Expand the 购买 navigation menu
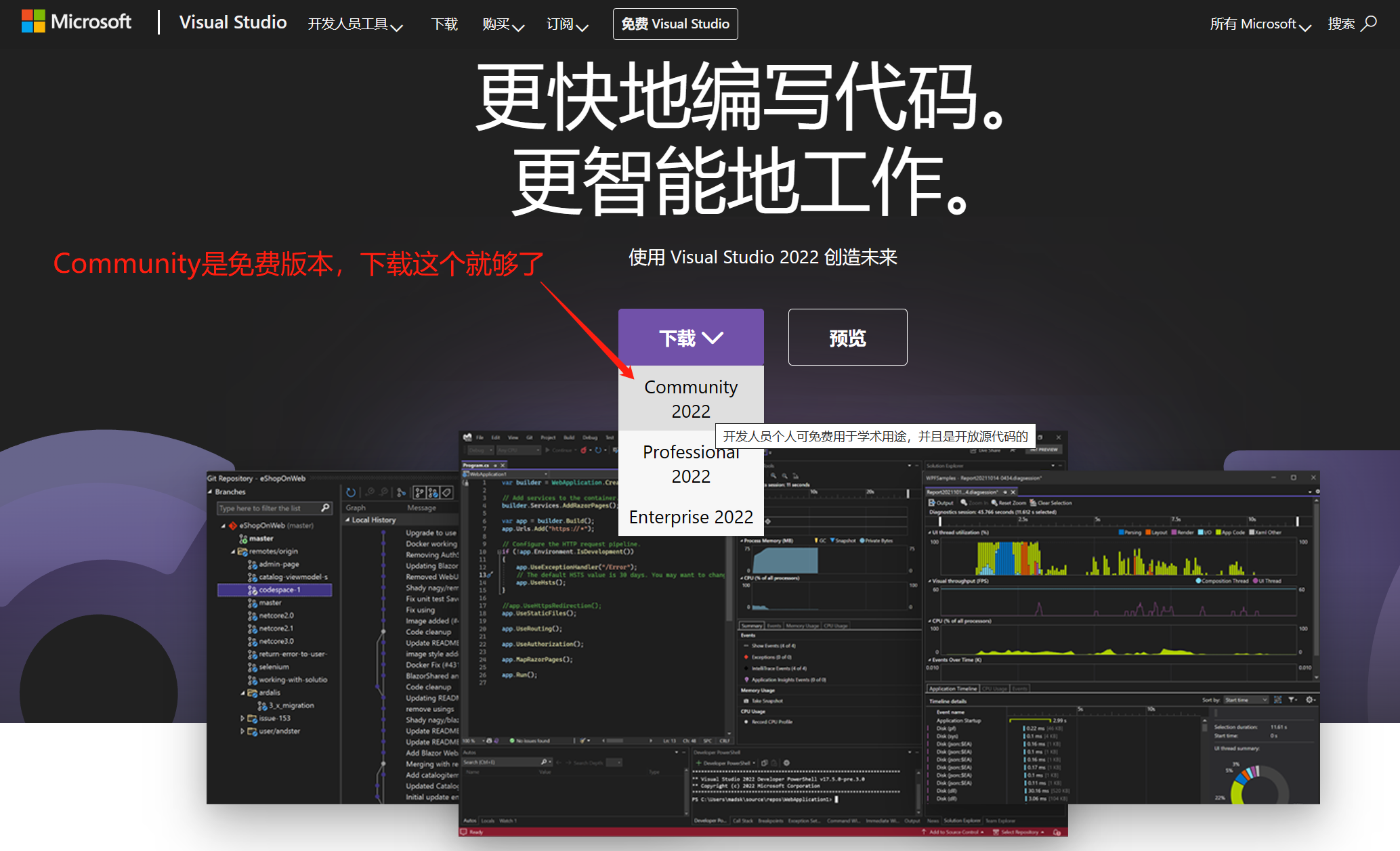Viewport: 1400px width, 851px height. click(x=503, y=24)
